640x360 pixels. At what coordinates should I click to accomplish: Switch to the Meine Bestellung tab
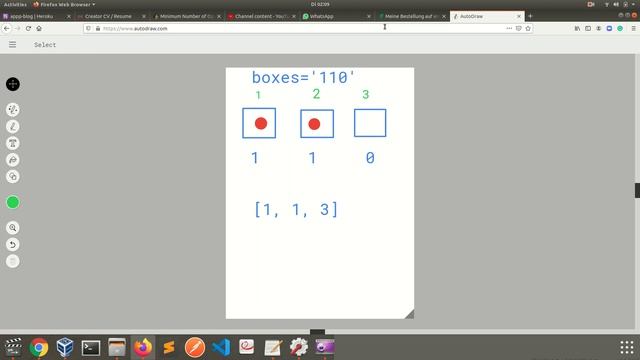[412, 16]
